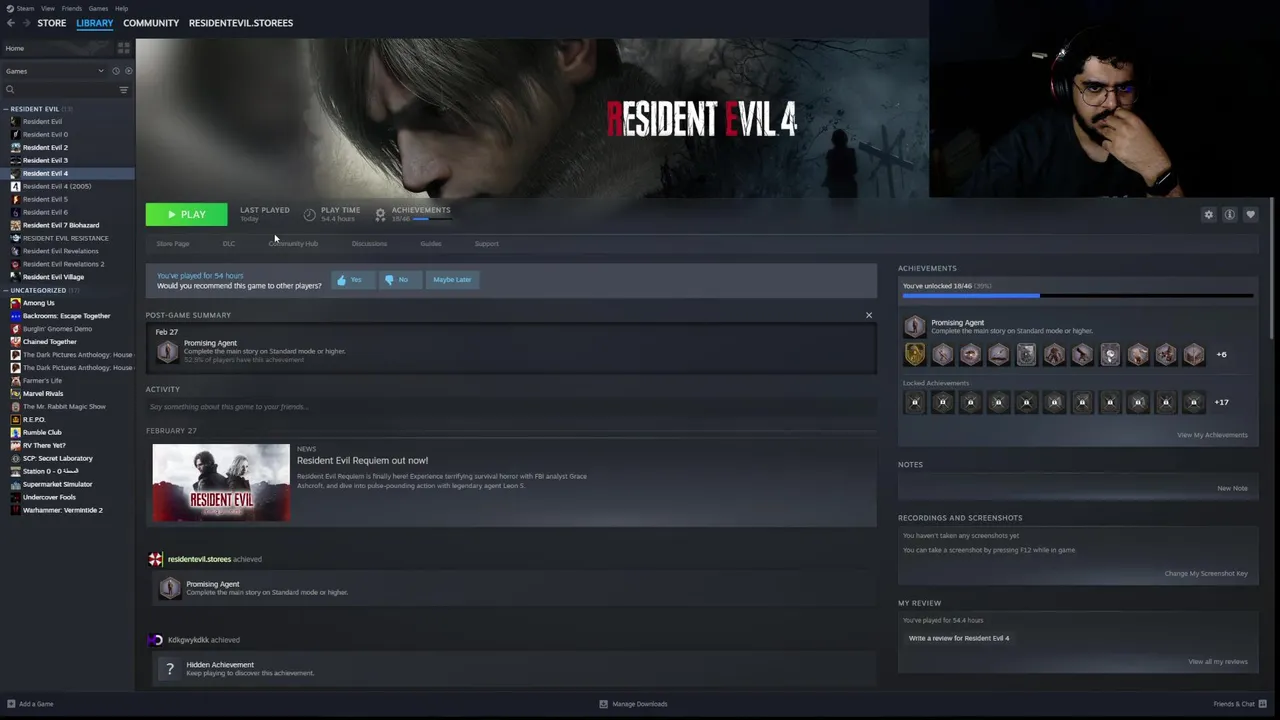Image resolution: width=1280 pixels, height=720 pixels.
Task: Launch the game with the PLAY button
Action: (x=186, y=214)
